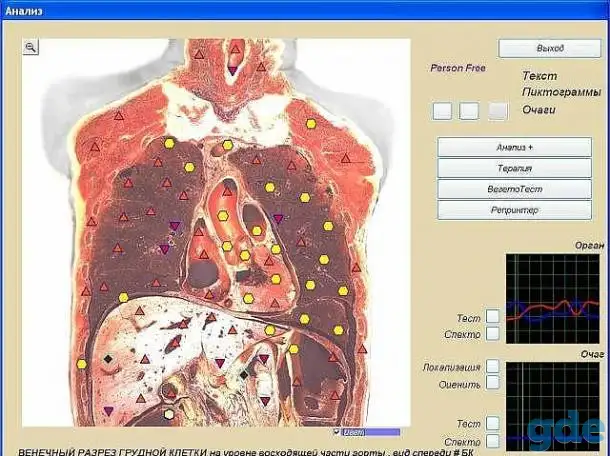Toggle the Цвет checkbox below the image
This screenshot has height=456, width=610.
point(337,431)
